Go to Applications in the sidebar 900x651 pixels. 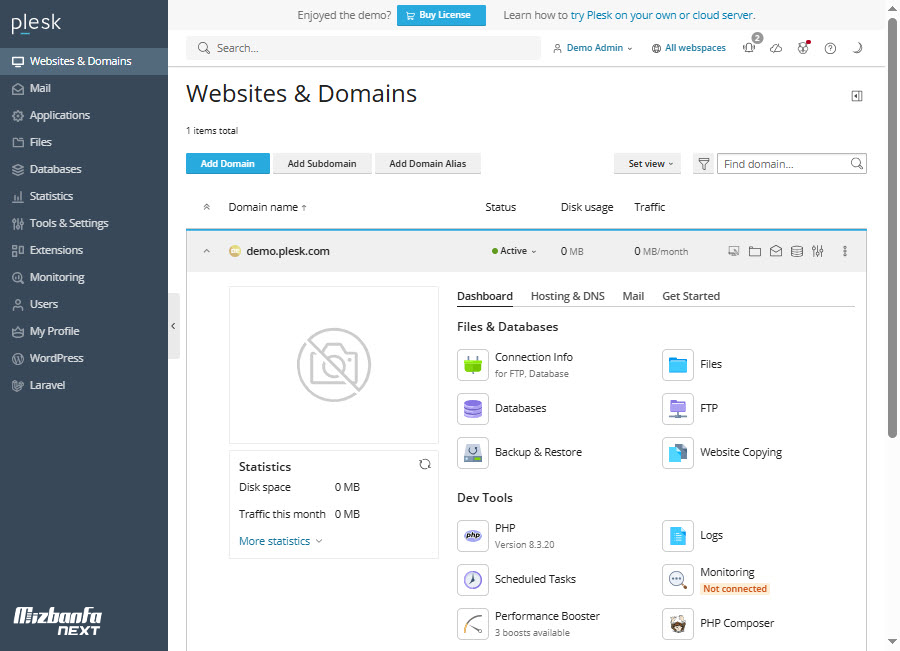[84, 115]
